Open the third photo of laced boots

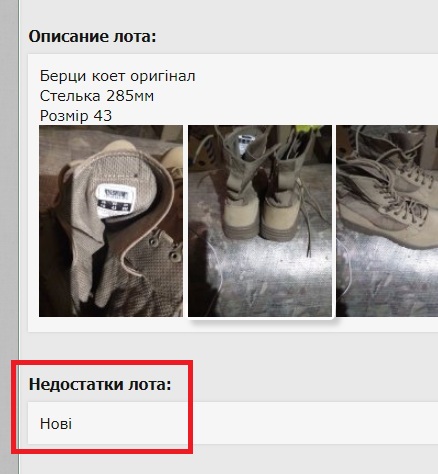point(387,221)
